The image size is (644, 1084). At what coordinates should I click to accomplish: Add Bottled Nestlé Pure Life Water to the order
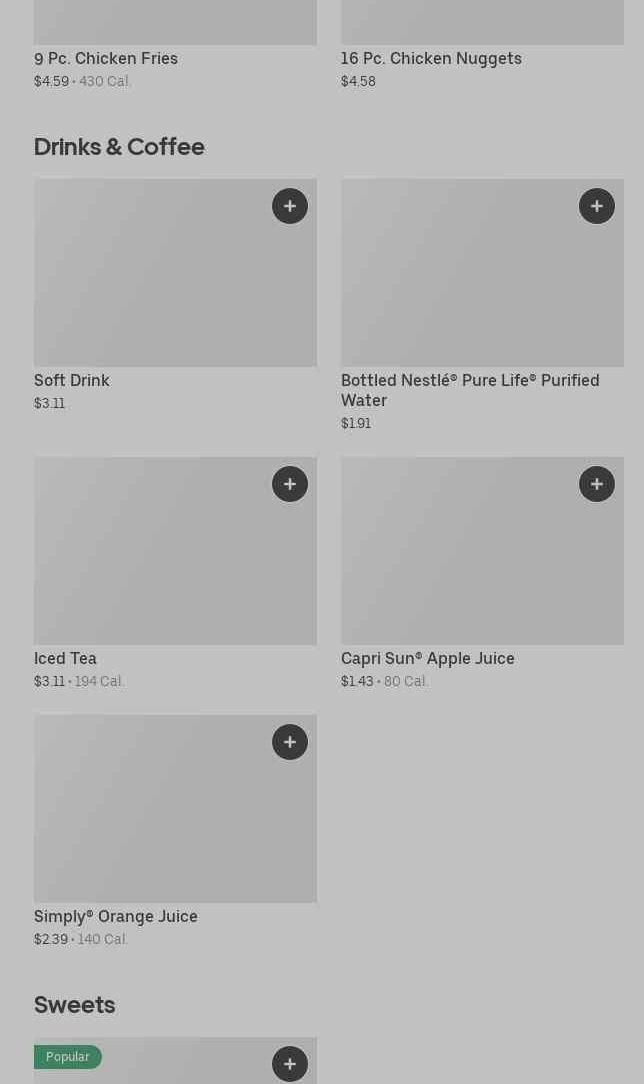click(597, 206)
